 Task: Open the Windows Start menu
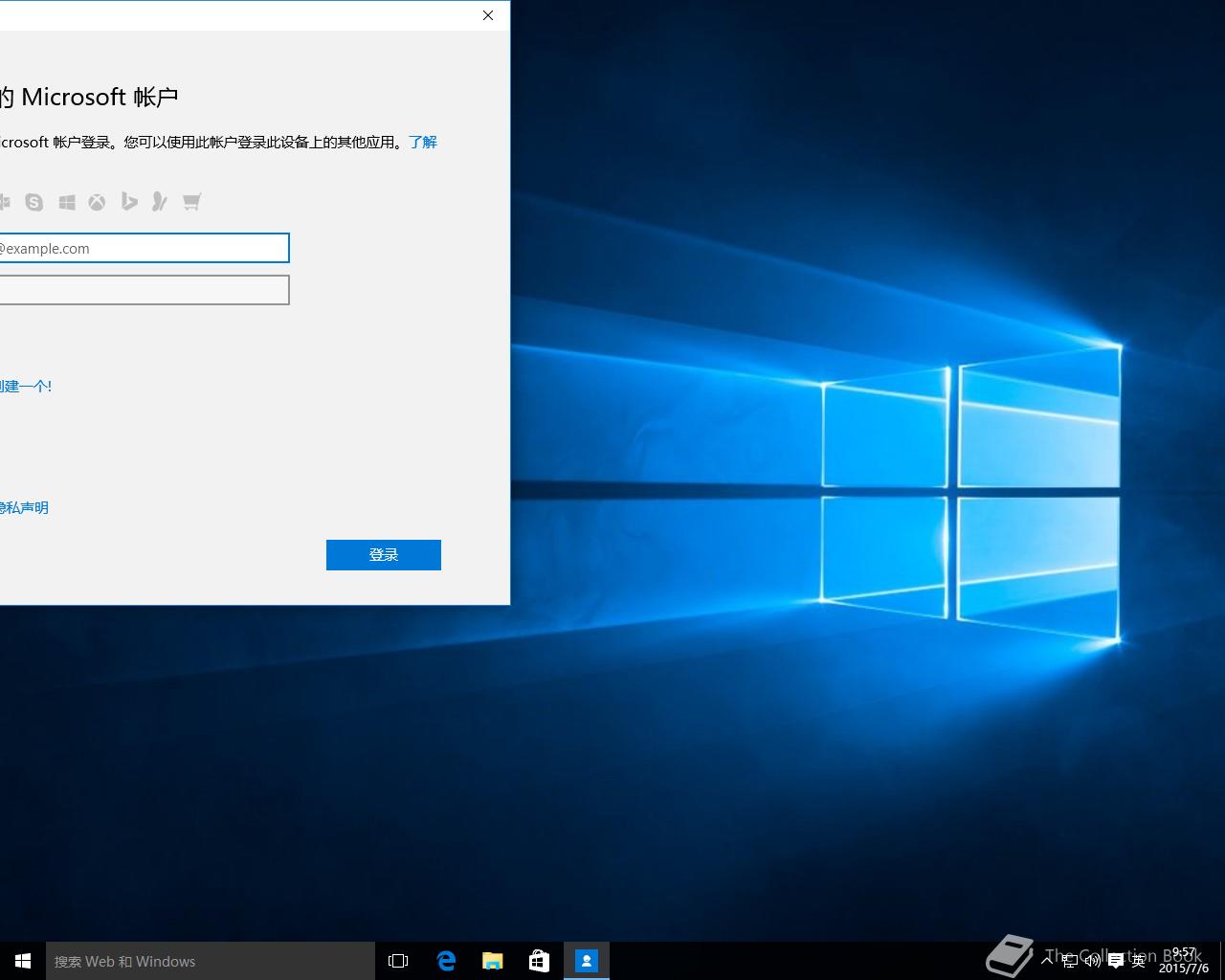(x=23, y=961)
